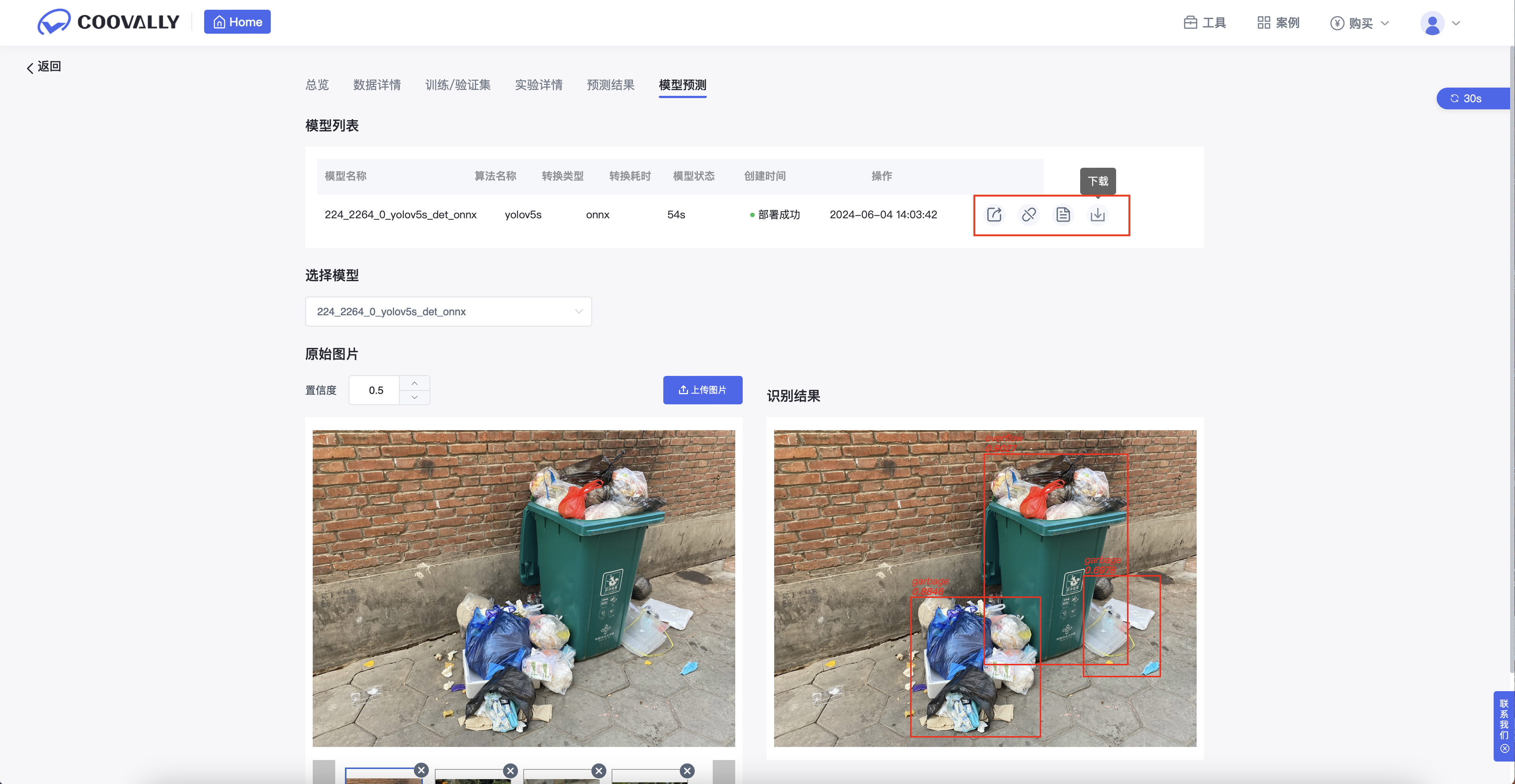The image size is (1515, 784).
Task: Click the 30s refresh timer badge
Action: [x=1470, y=99]
